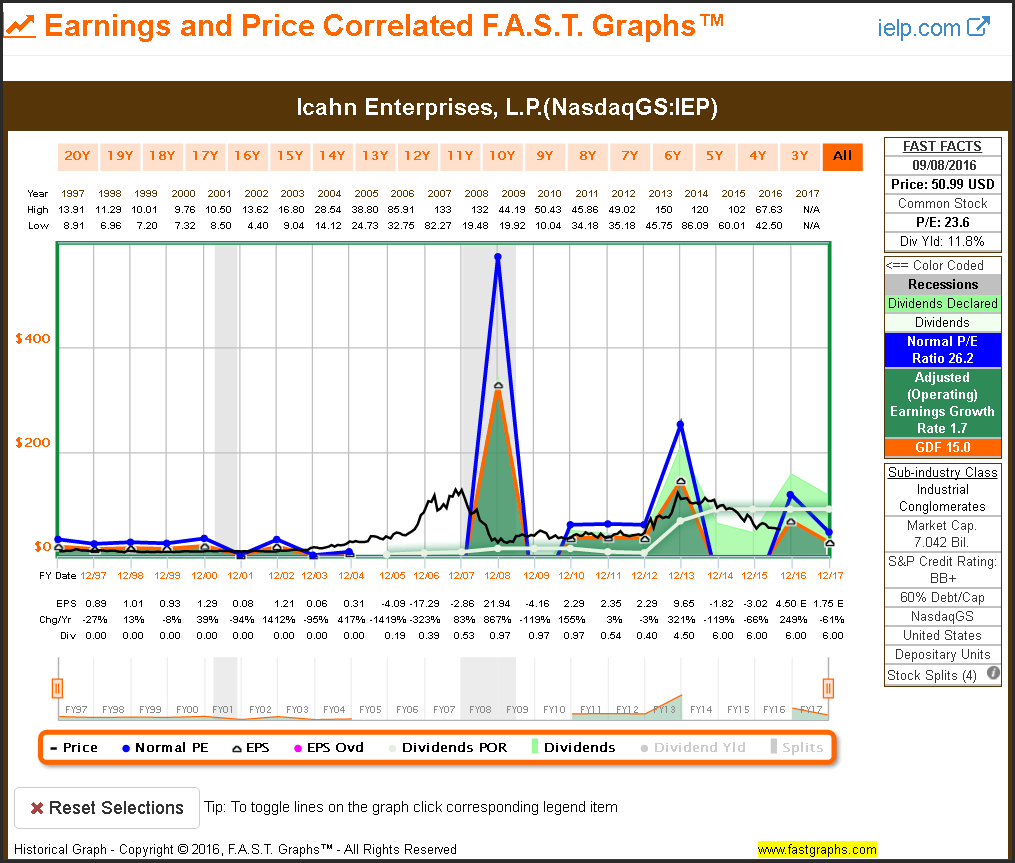This screenshot has height=863, width=1015.
Task: Toggle Dividends POR legend item
Action: coord(446,747)
